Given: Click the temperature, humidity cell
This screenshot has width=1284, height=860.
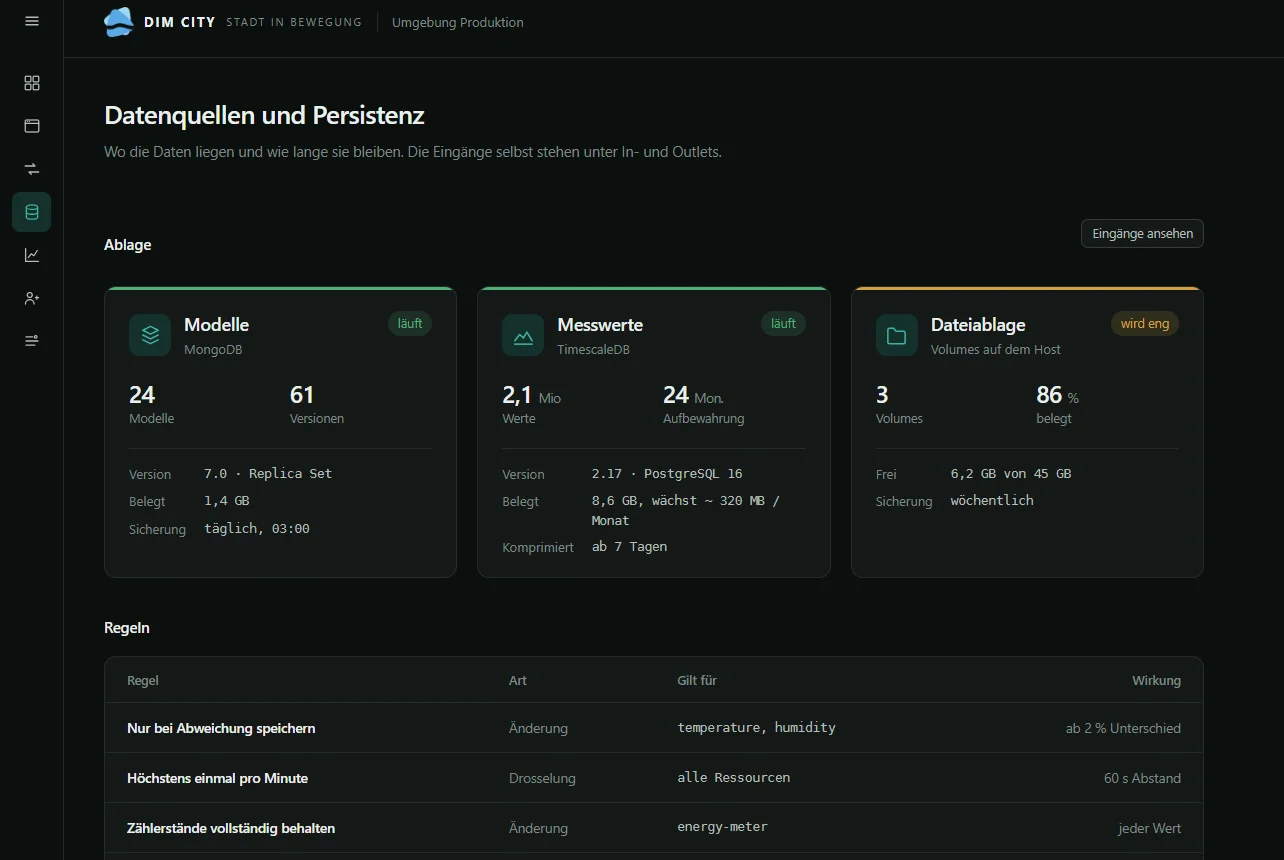Looking at the screenshot, I should [757, 727].
